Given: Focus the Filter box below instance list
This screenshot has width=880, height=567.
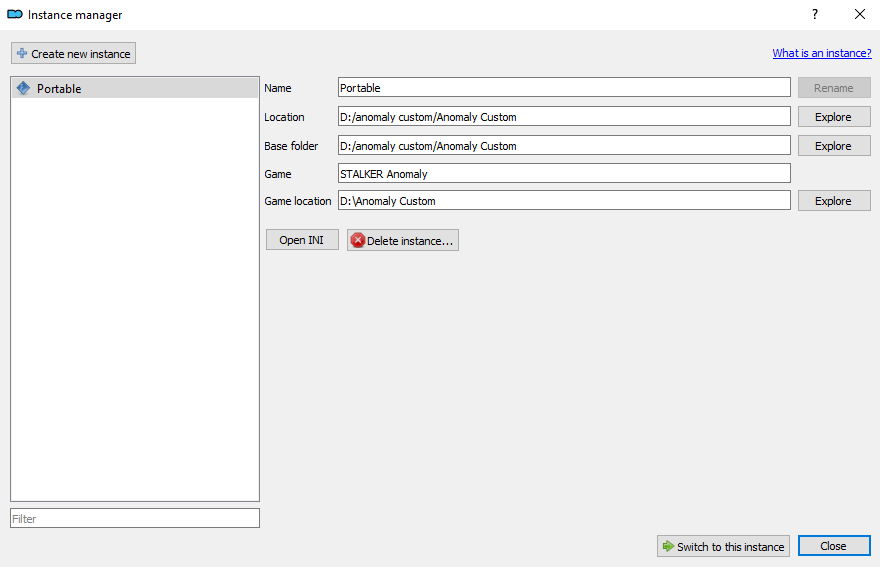Looking at the screenshot, I should [x=135, y=519].
